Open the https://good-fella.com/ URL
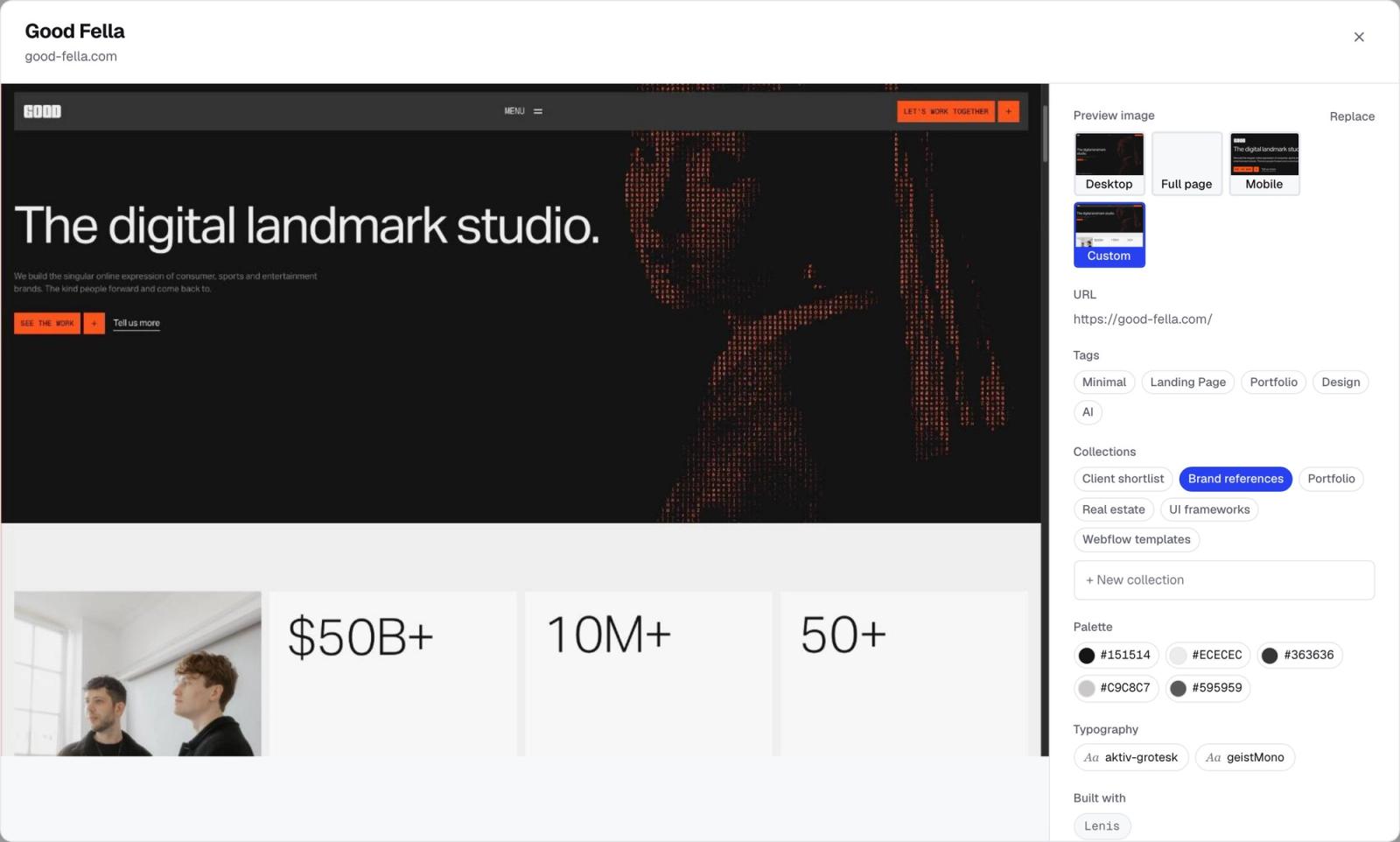This screenshot has width=1400, height=842. point(1142,319)
